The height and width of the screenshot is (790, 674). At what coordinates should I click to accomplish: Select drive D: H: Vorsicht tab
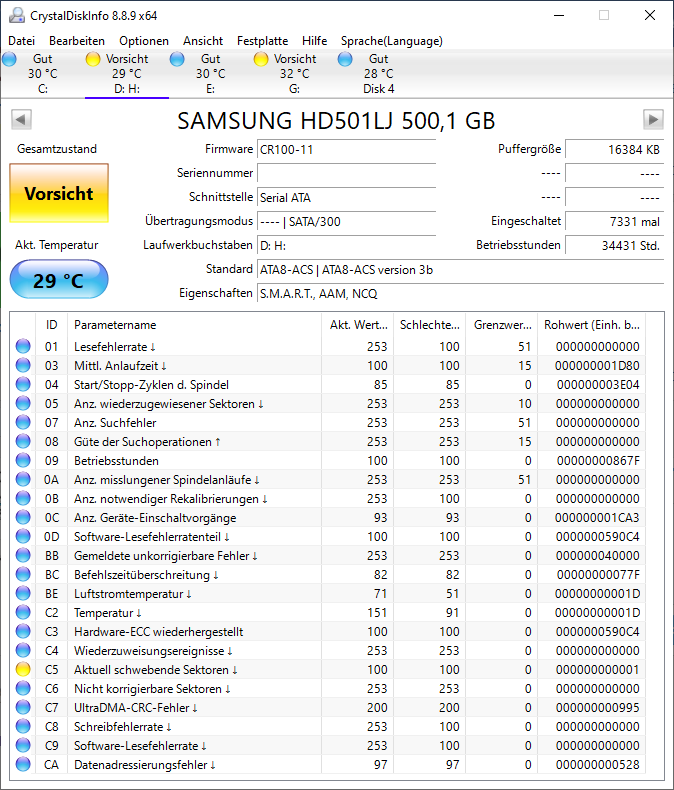click(x=127, y=74)
